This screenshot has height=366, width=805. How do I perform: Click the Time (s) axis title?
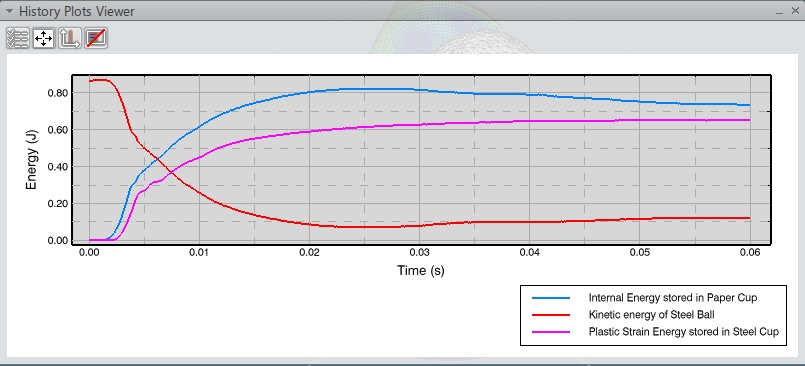coord(420,271)
